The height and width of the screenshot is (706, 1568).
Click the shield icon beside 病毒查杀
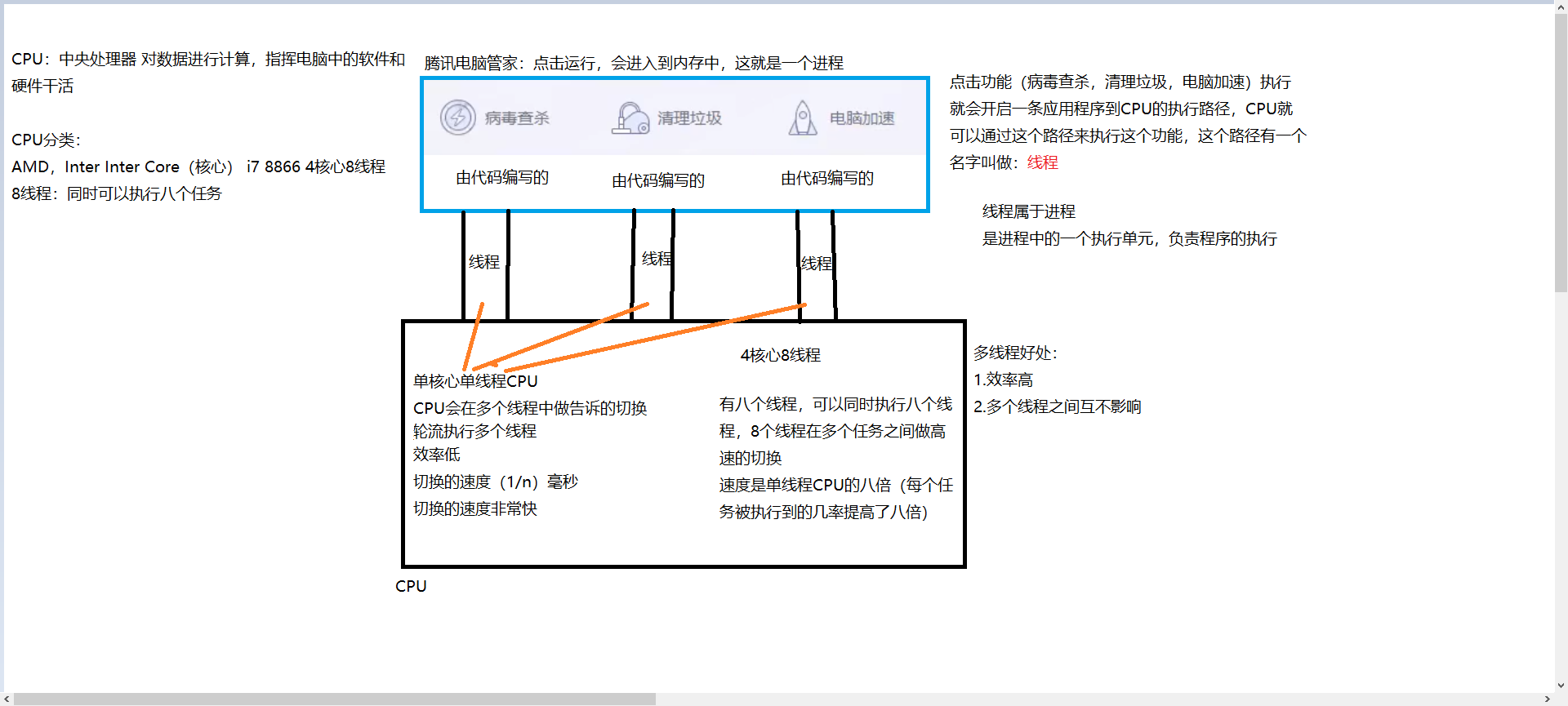tap(458, 118)
